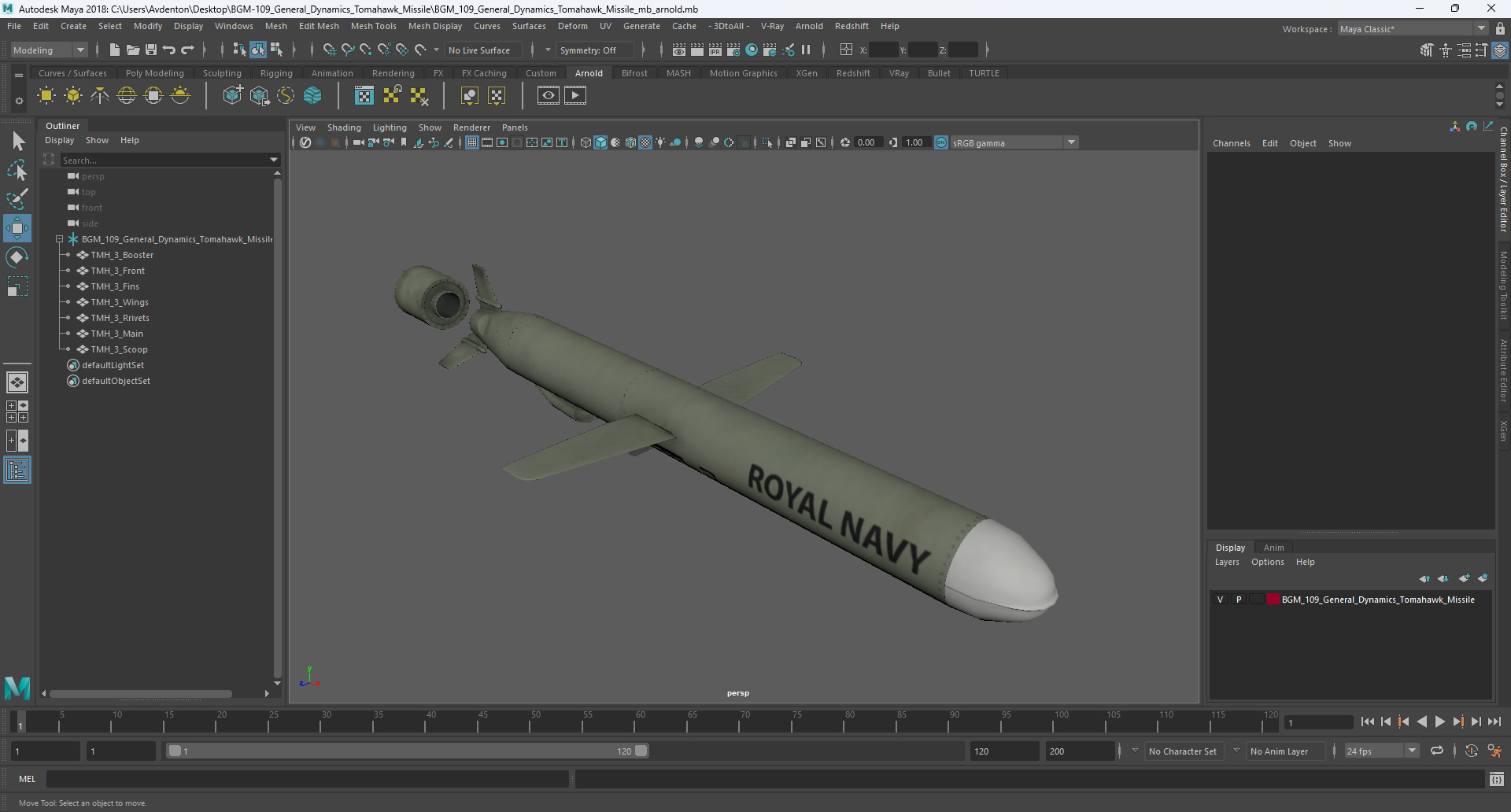The width and height of the screenshot is (1511, 812).
Task: Open Arnold RenderView eye icon
Action: point(549,96)
